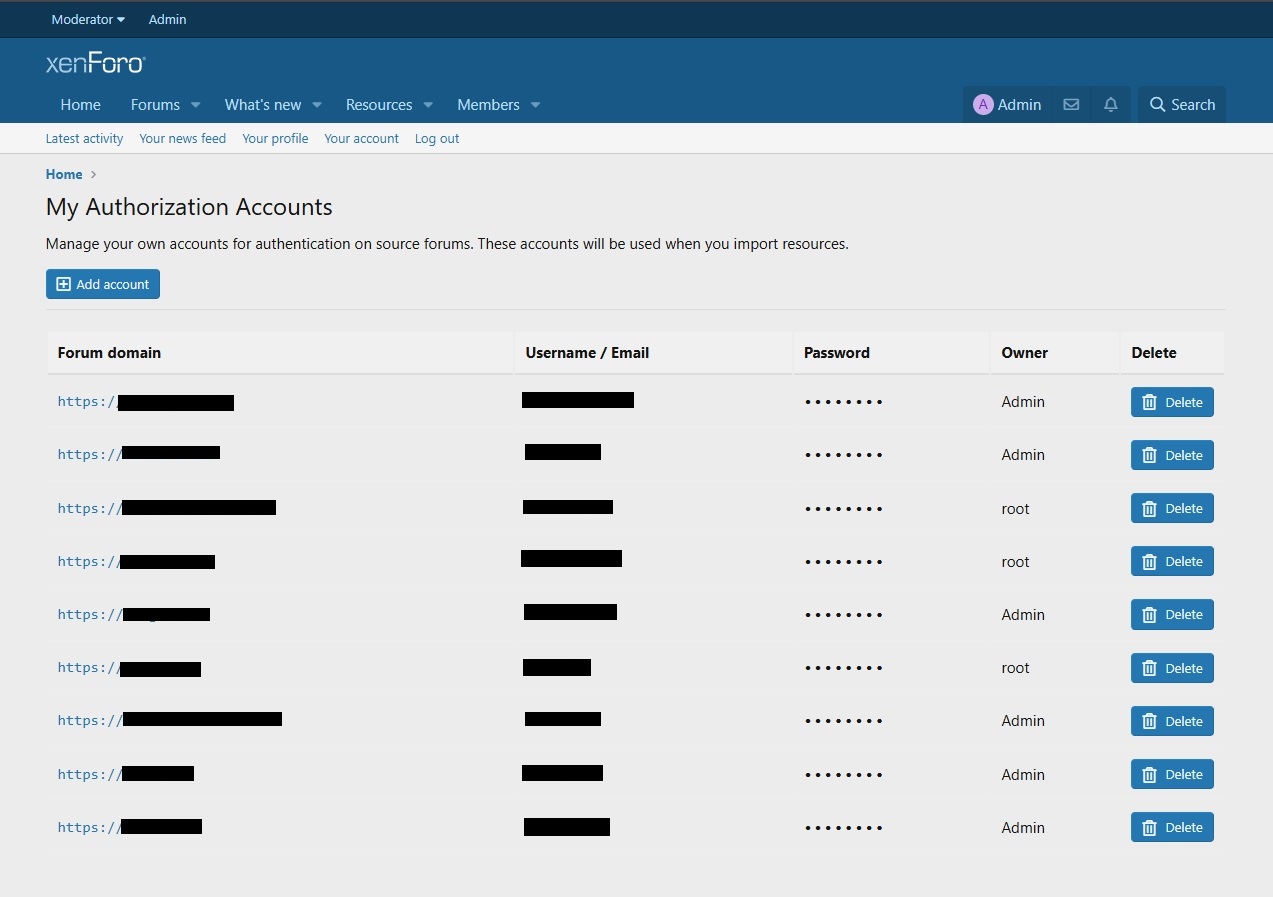Viewport: 1273px width, 897px height.
Task: Open the Members navigation tab
Action: coord(488,105)
